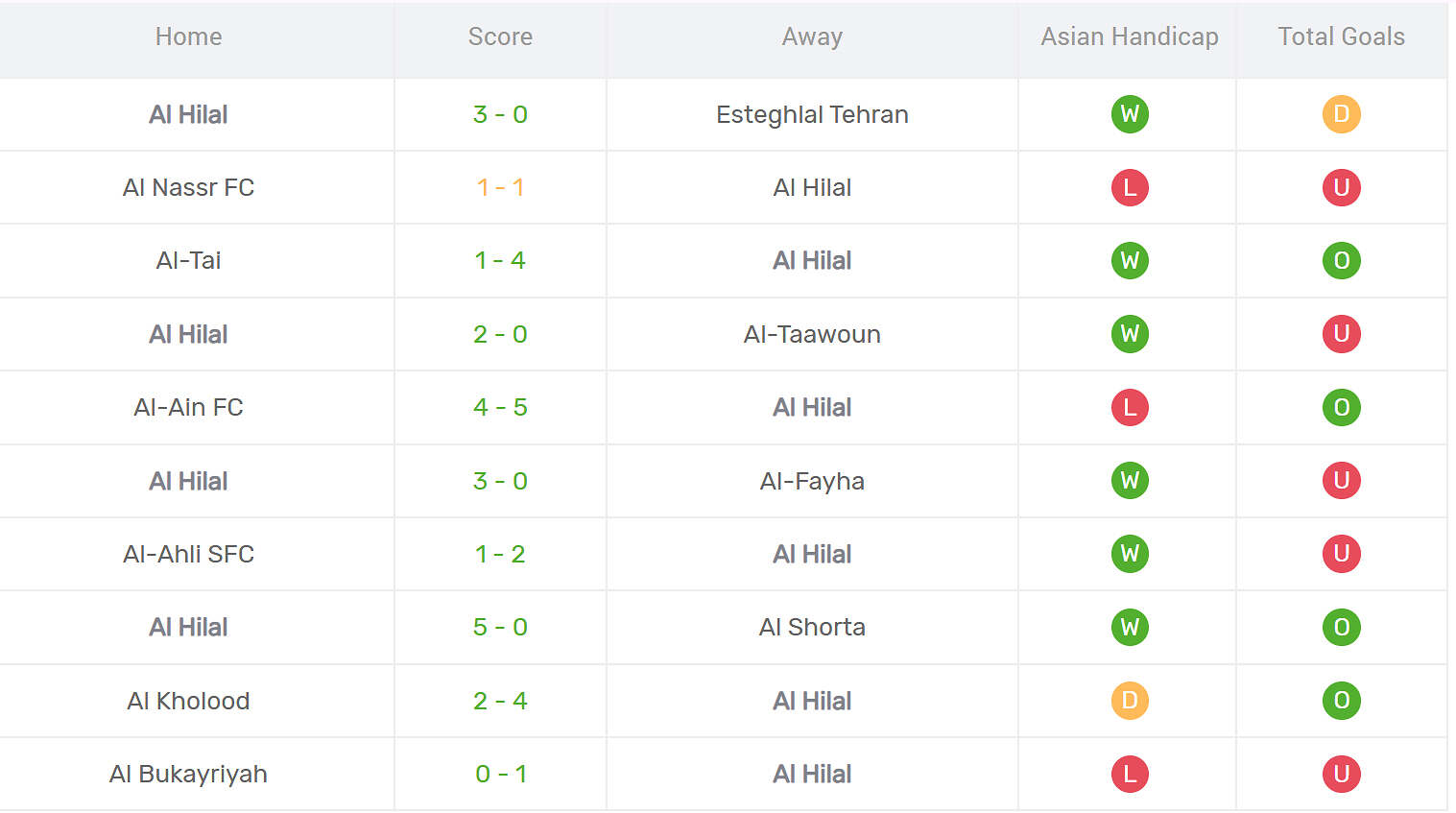Select the Total Goals column header
The width and height of the screenshot is (1456, 813).
pyautogui.click(x=1341, y=36)
